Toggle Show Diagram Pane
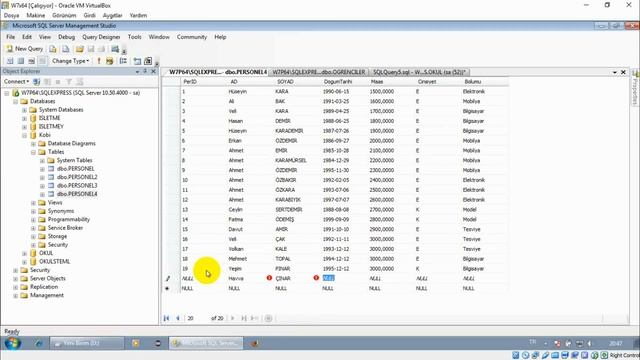The image size is (640, 360). pyautogui.click(x=10, y=61)
